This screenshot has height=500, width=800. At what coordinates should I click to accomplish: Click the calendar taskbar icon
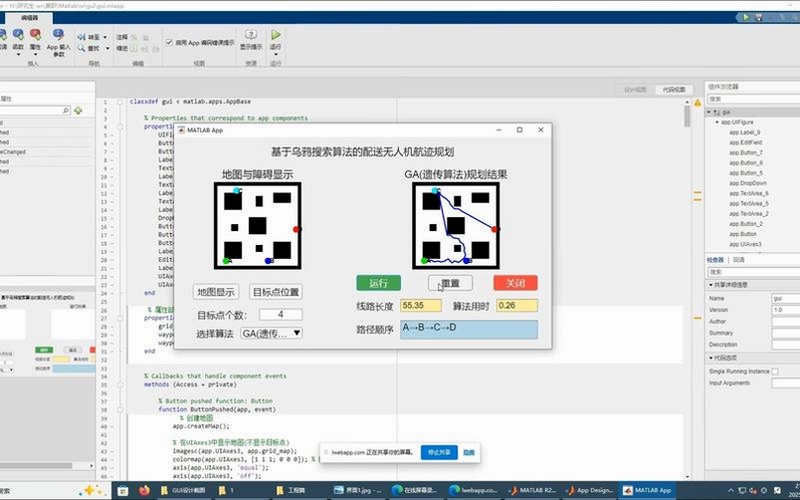(x=122, y=491)
